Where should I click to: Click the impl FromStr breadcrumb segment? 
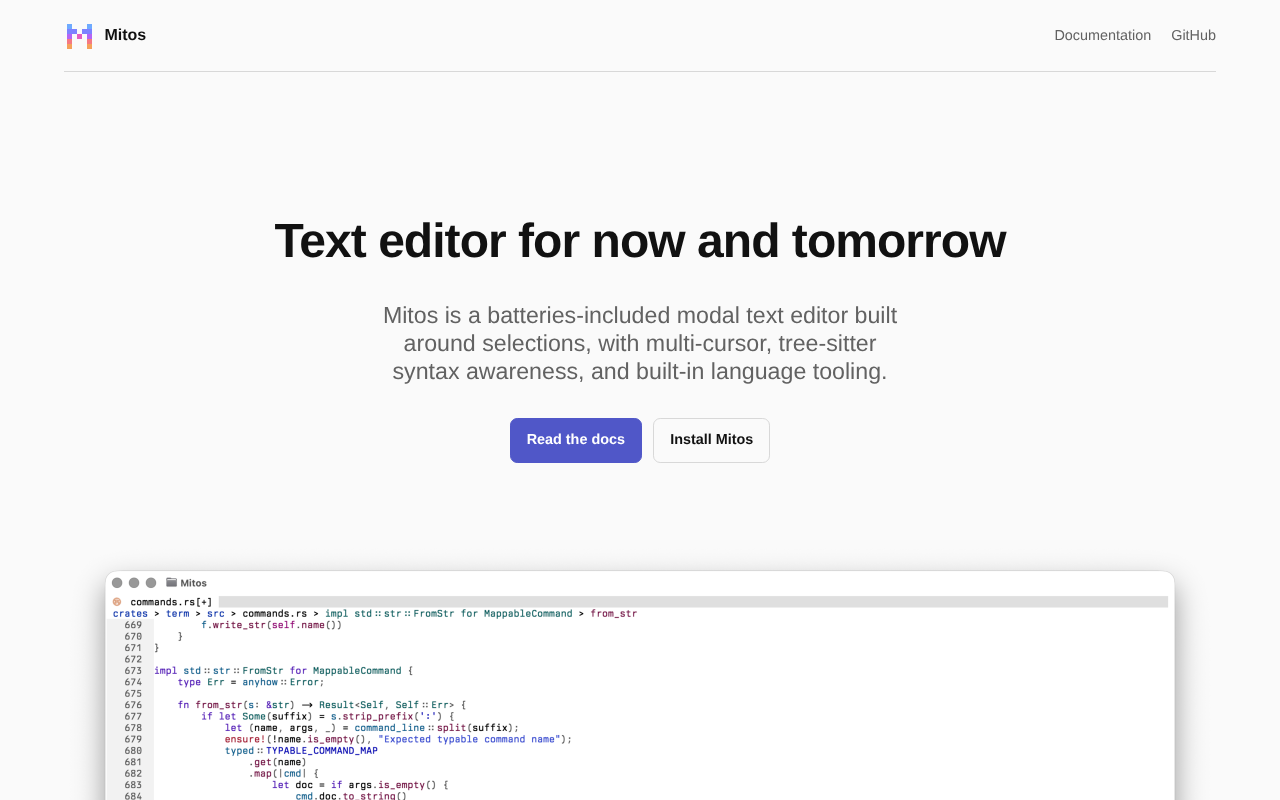tap(449, 614)
